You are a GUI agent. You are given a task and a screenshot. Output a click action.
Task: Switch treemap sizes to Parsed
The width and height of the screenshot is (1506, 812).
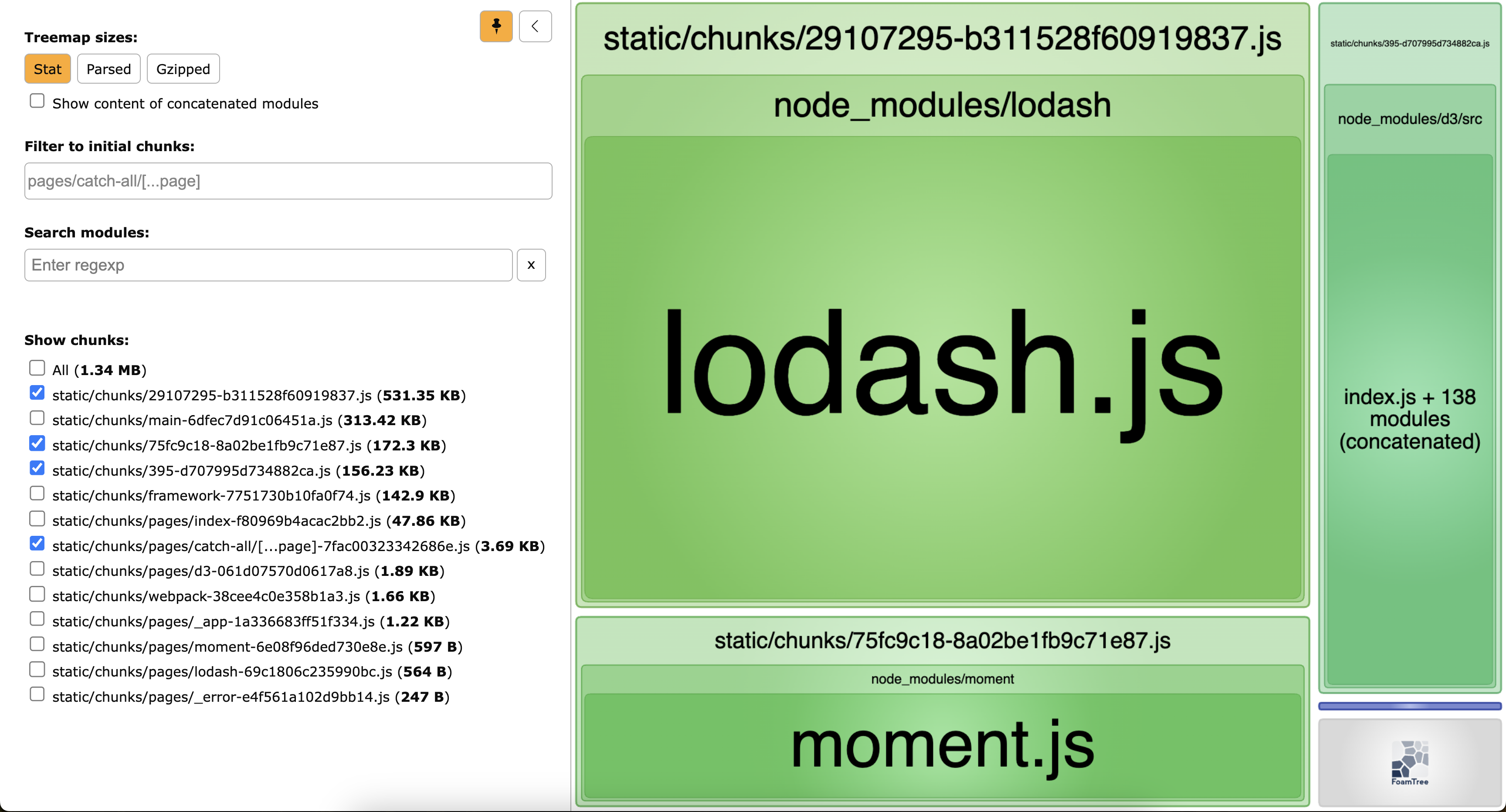[109, 69]
